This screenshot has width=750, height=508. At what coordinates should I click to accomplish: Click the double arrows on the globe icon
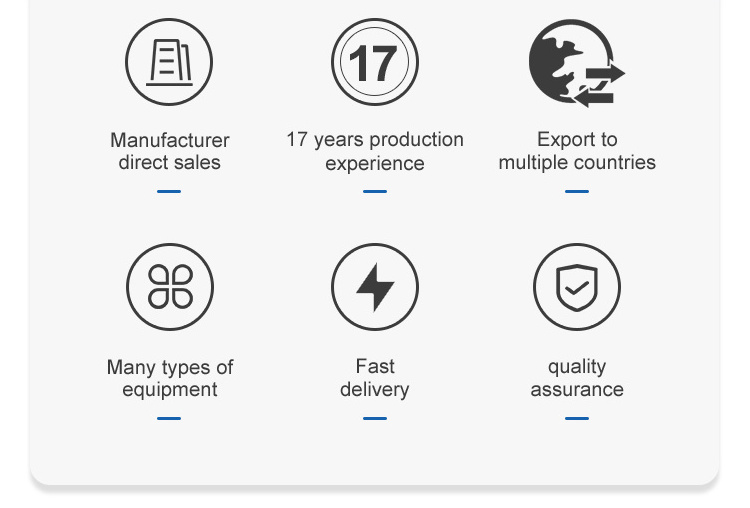coord(600,85)
